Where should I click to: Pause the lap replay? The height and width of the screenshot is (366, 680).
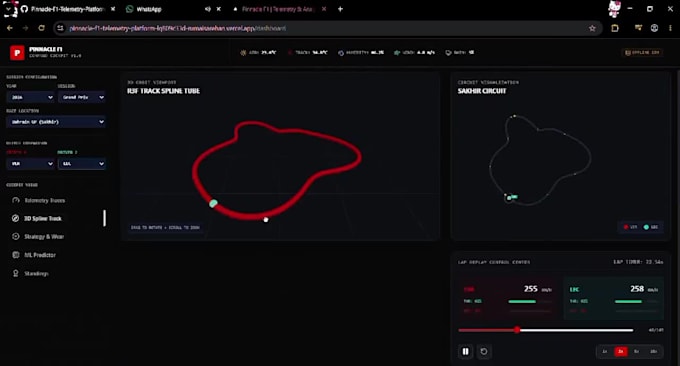pyautogui.click(x=465, y=351)
